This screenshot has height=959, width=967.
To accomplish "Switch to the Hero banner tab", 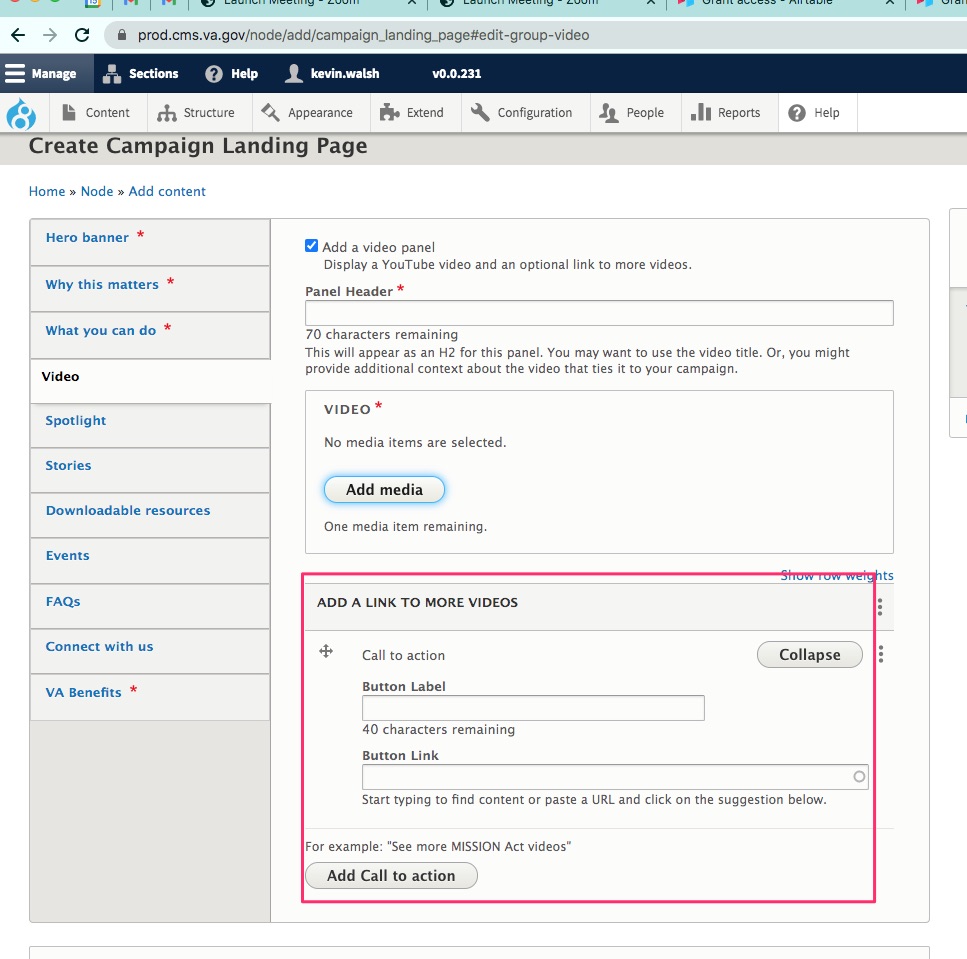I will (150, 242).
